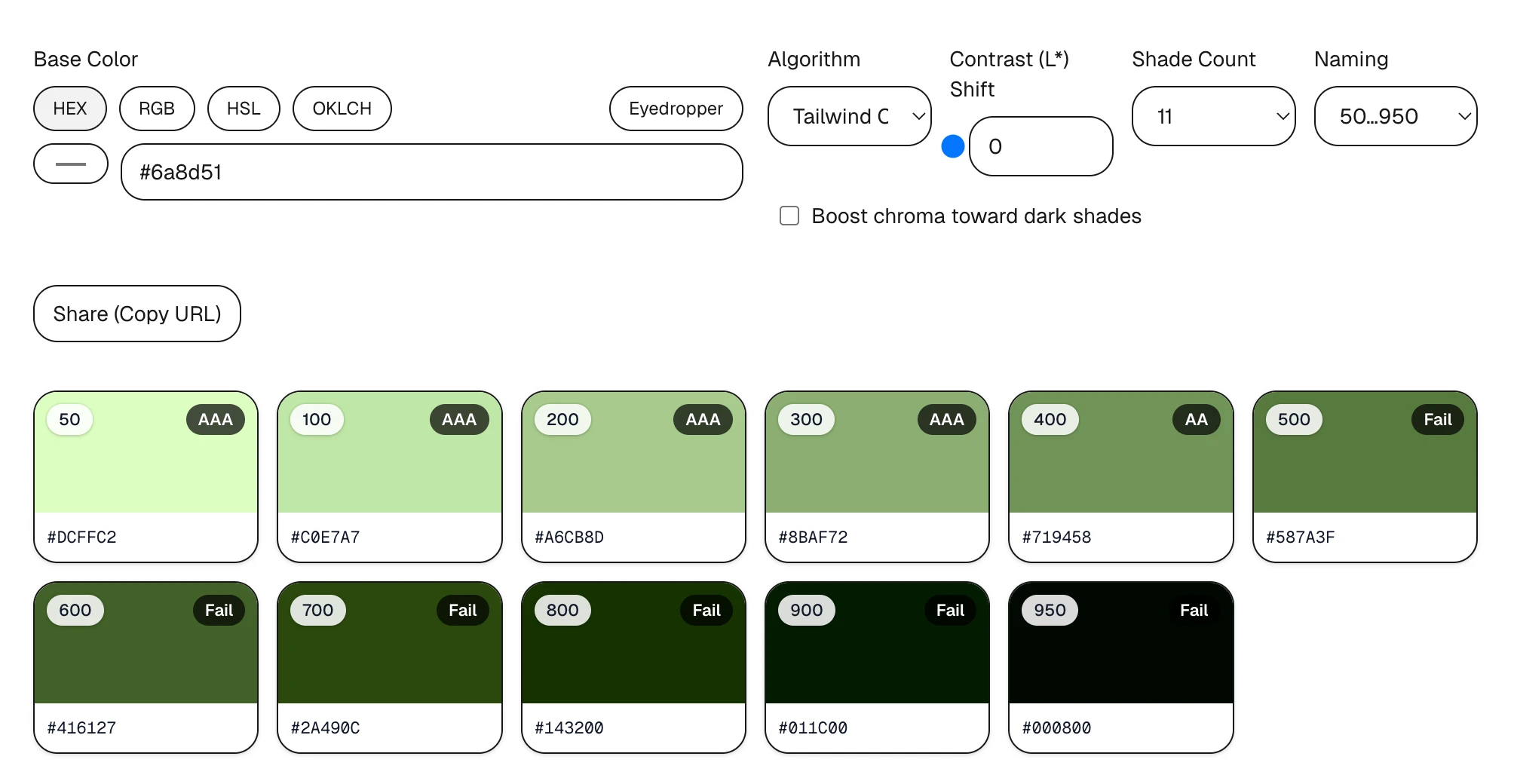Click the Eyedropper button
1514x784 pixels.
(676, 109)
